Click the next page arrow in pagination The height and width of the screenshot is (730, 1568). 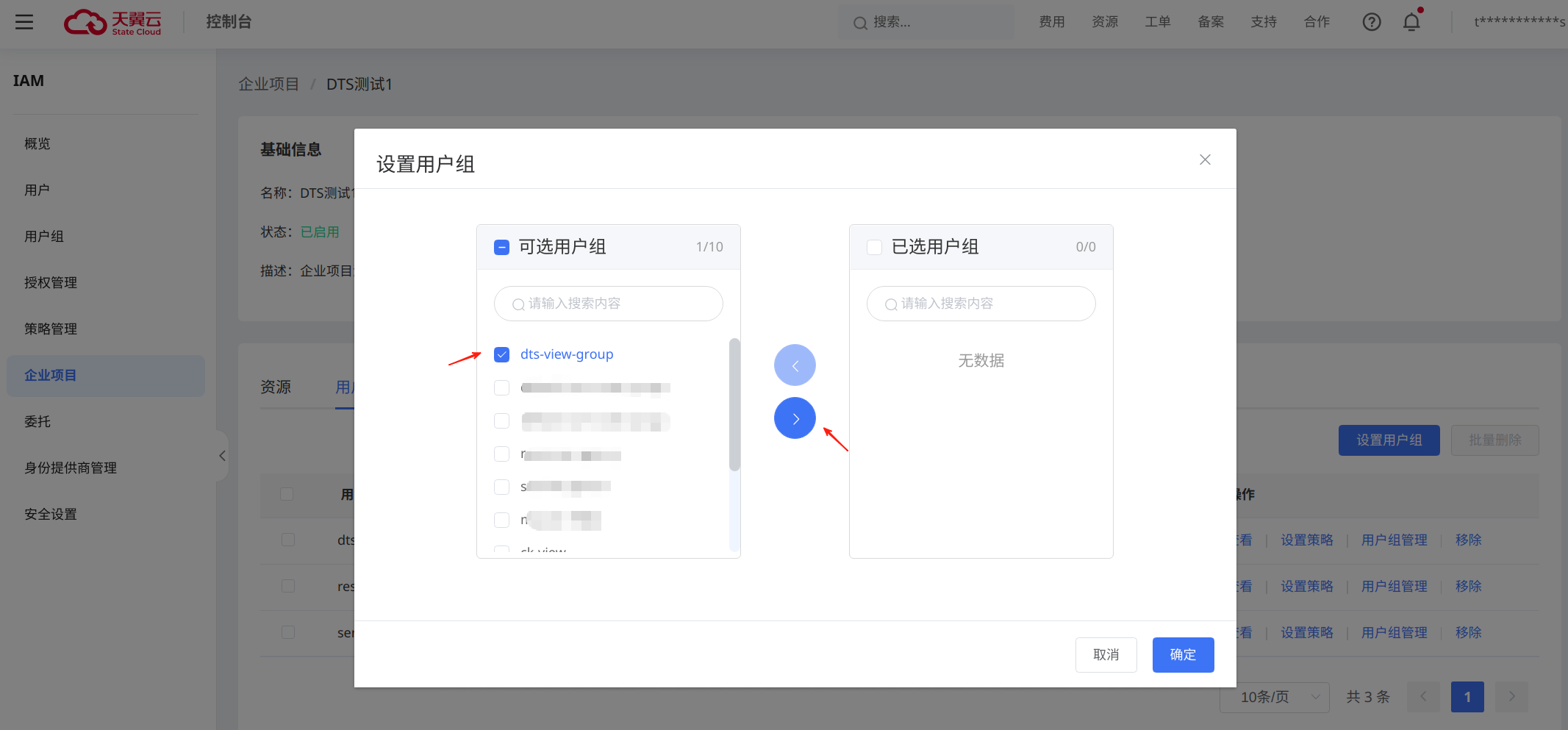pyautogui.click(x=1511, y=696)
